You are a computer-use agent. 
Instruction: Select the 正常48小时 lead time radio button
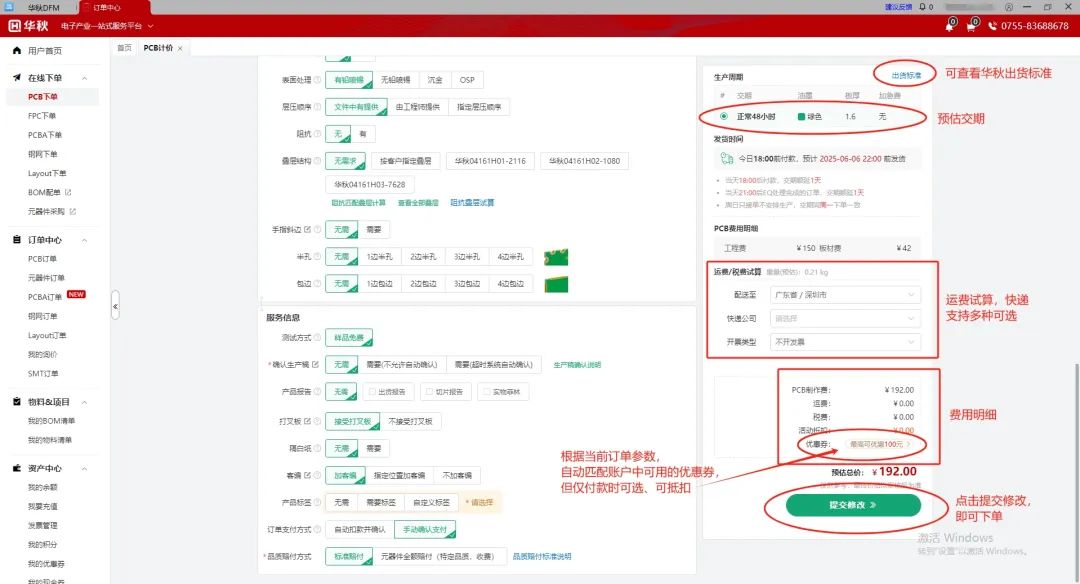pos(724,116)
